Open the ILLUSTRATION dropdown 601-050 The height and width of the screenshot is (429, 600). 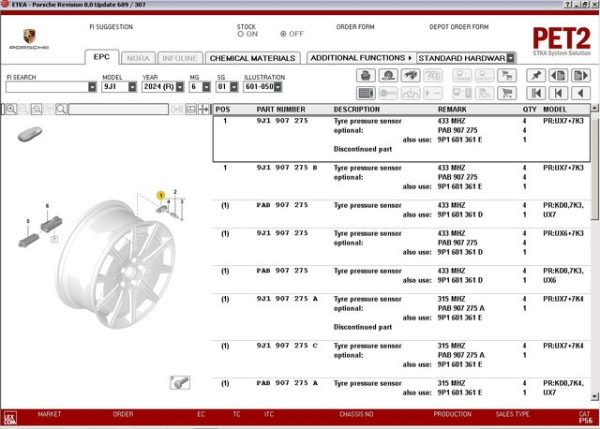click(278, 87)
